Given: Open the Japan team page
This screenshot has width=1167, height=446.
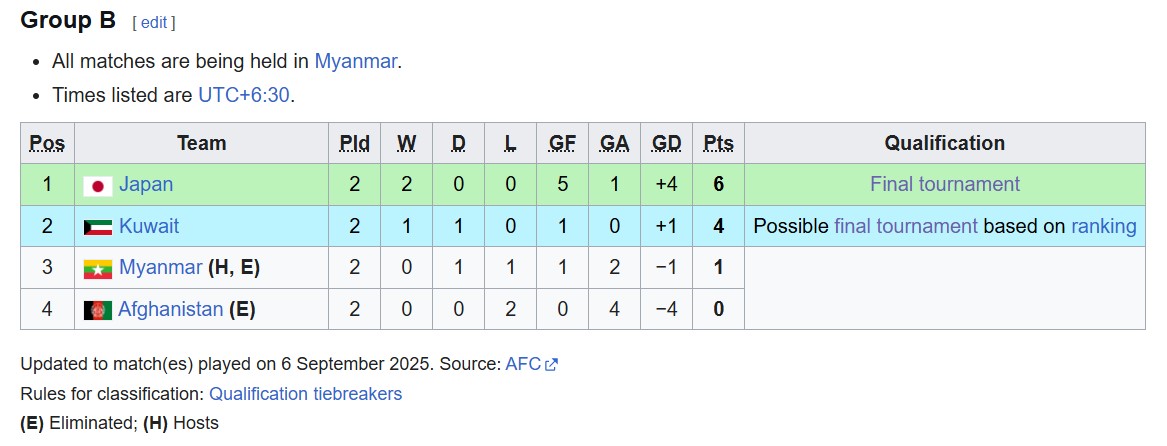Looking at the screenshot, I should click(146, 184).
